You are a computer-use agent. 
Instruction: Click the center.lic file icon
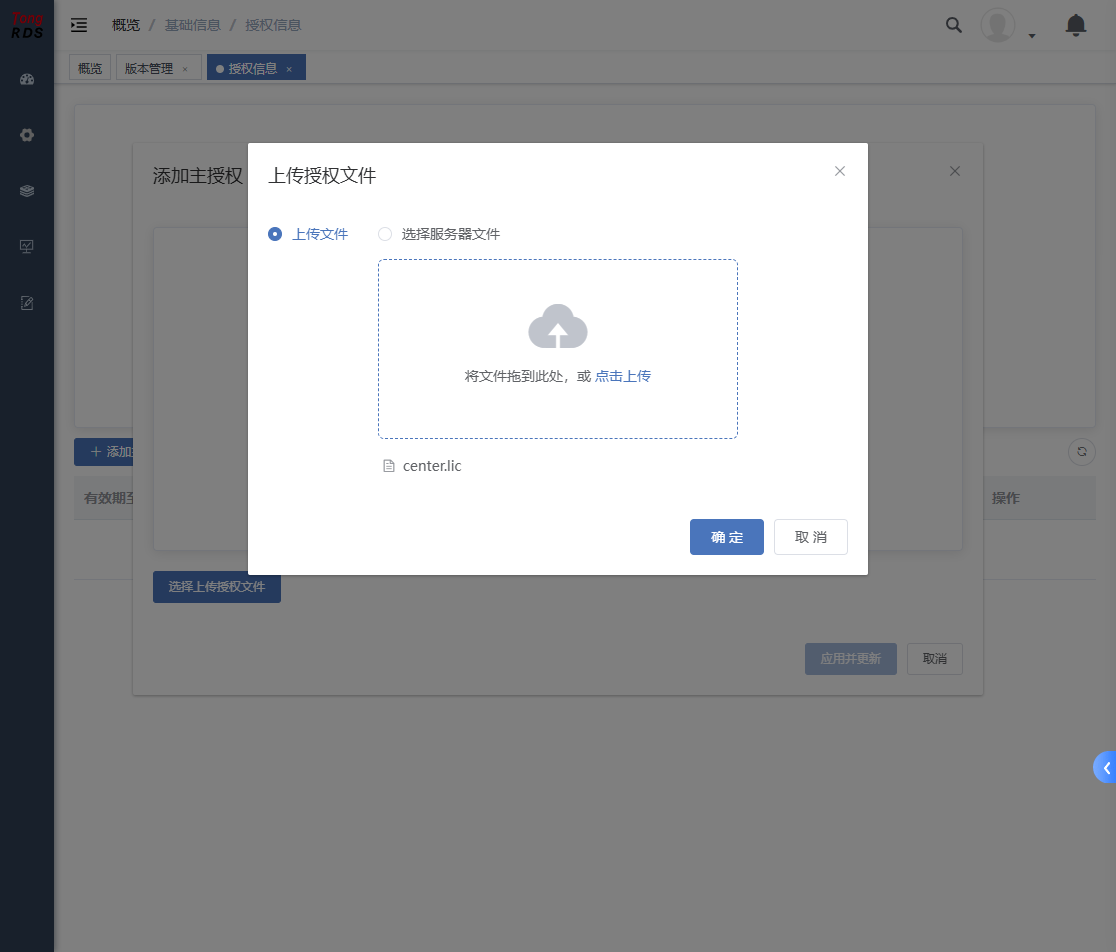coord(389,466)
